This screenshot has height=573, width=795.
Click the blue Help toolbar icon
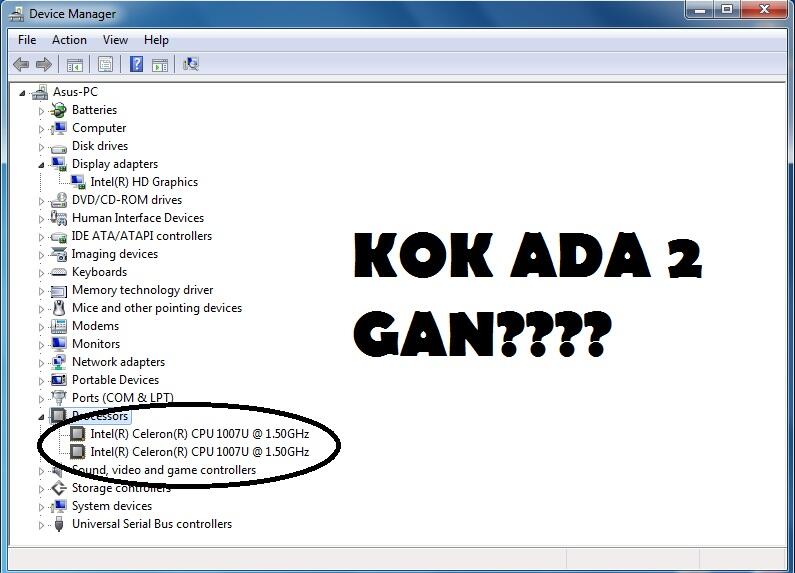tap(136, 64)
